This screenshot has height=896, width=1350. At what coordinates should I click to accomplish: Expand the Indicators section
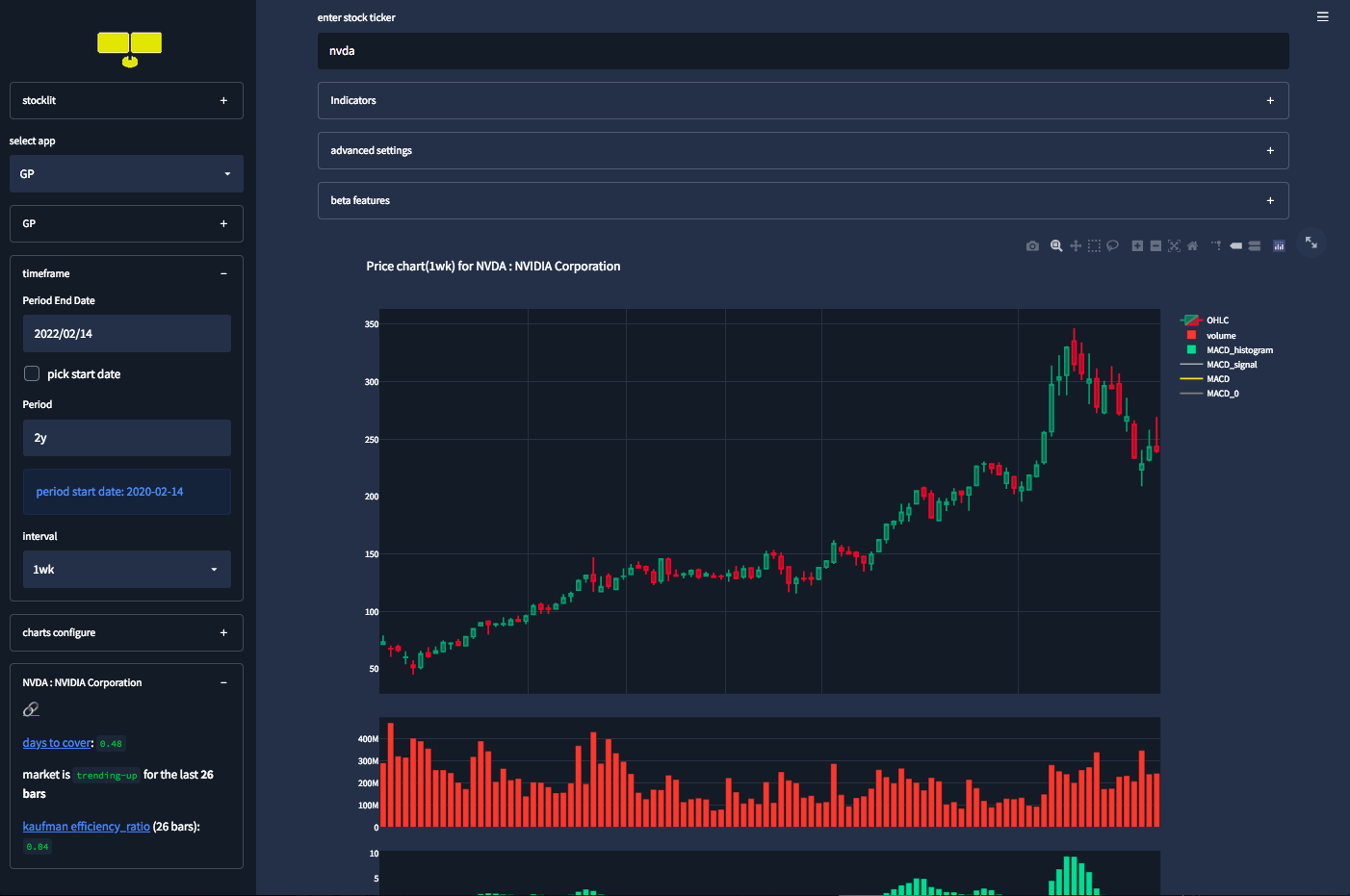pos(803,100)
